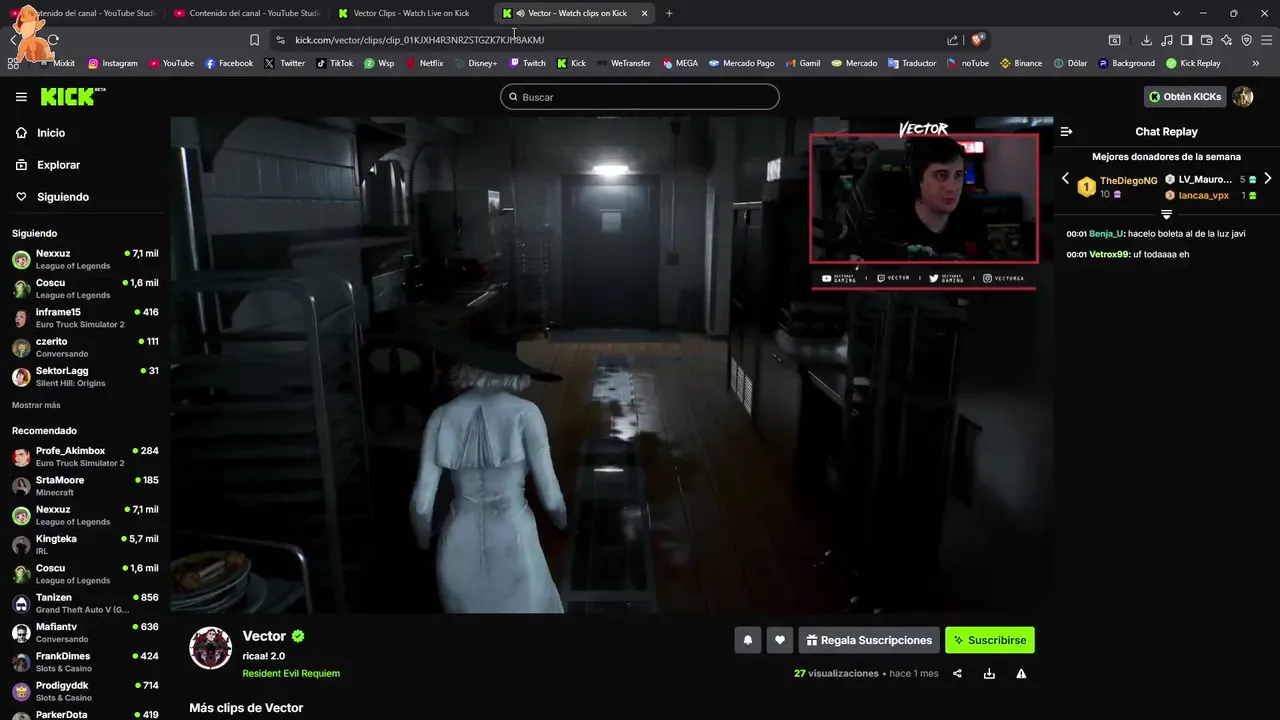Collapse the chat with the Chat Replay arrow icon
Viewport: 1280px width, 720px height.
click(x=1066, y=132)
